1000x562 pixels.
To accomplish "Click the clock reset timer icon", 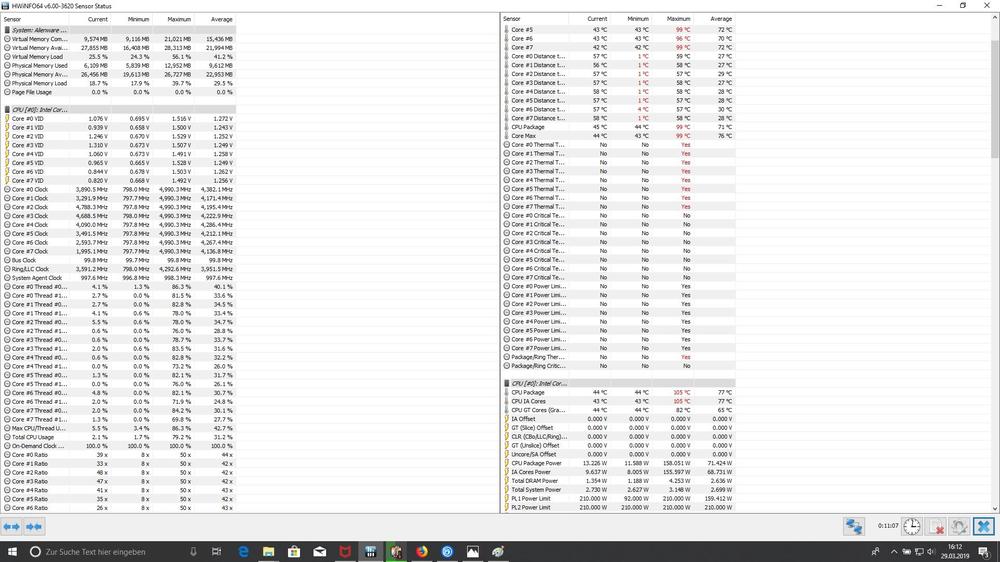I will 912,526.
